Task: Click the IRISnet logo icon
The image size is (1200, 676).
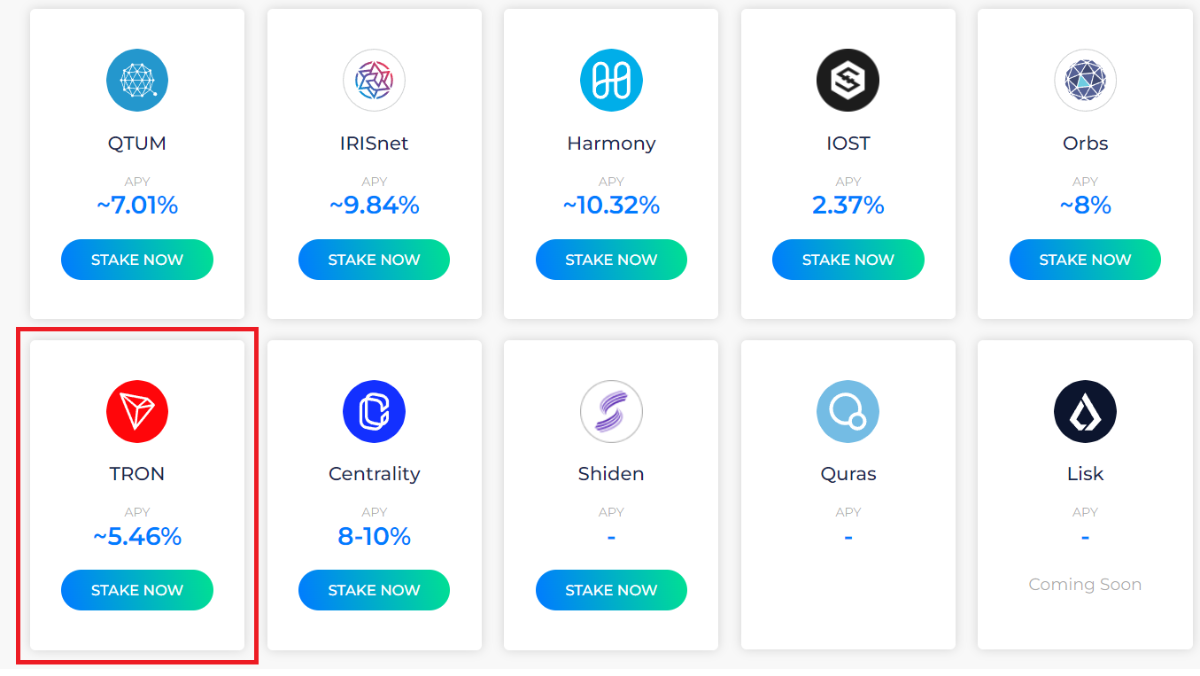Action: 374,80
